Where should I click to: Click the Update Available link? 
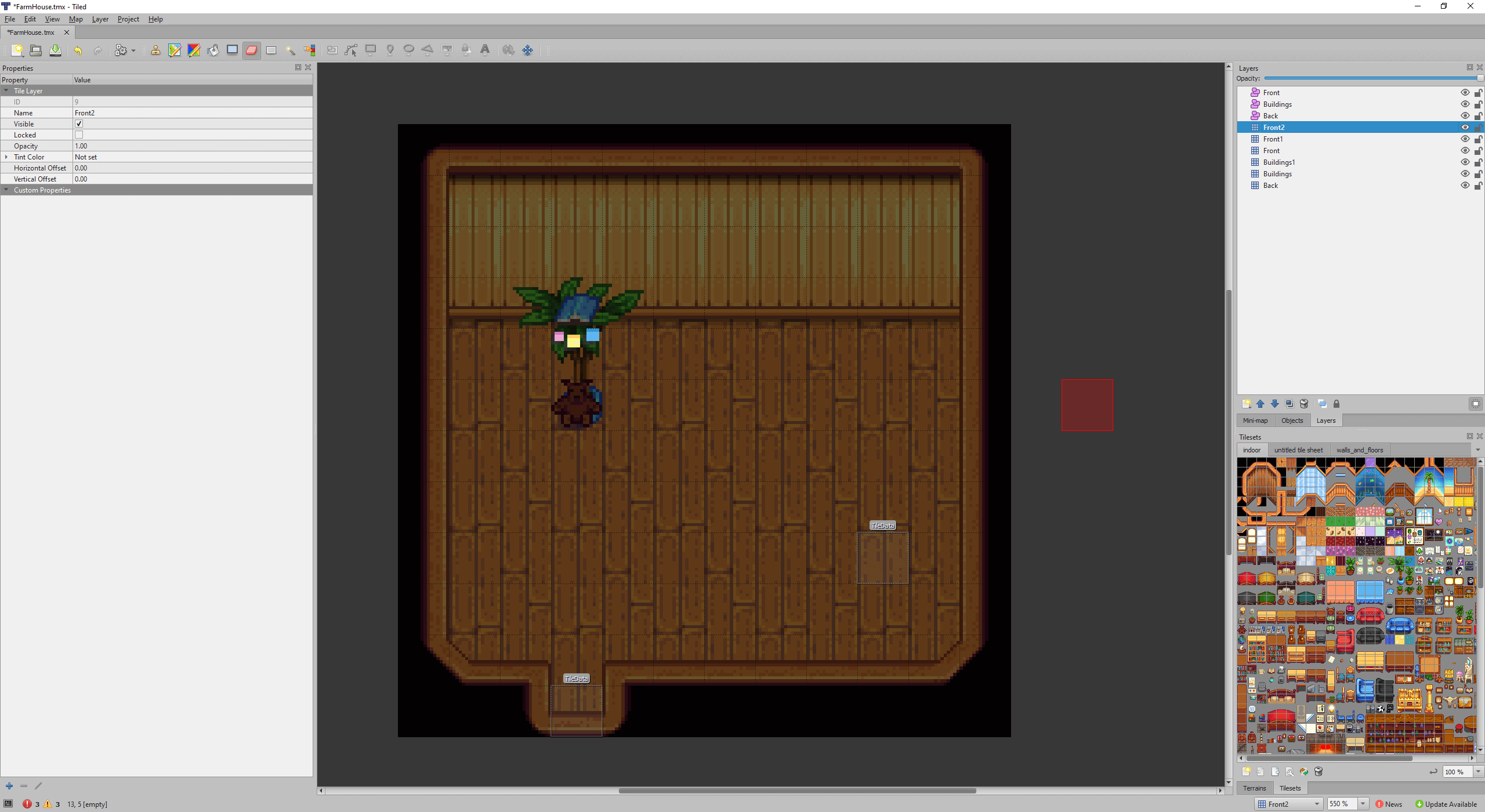pos(1446,804)
